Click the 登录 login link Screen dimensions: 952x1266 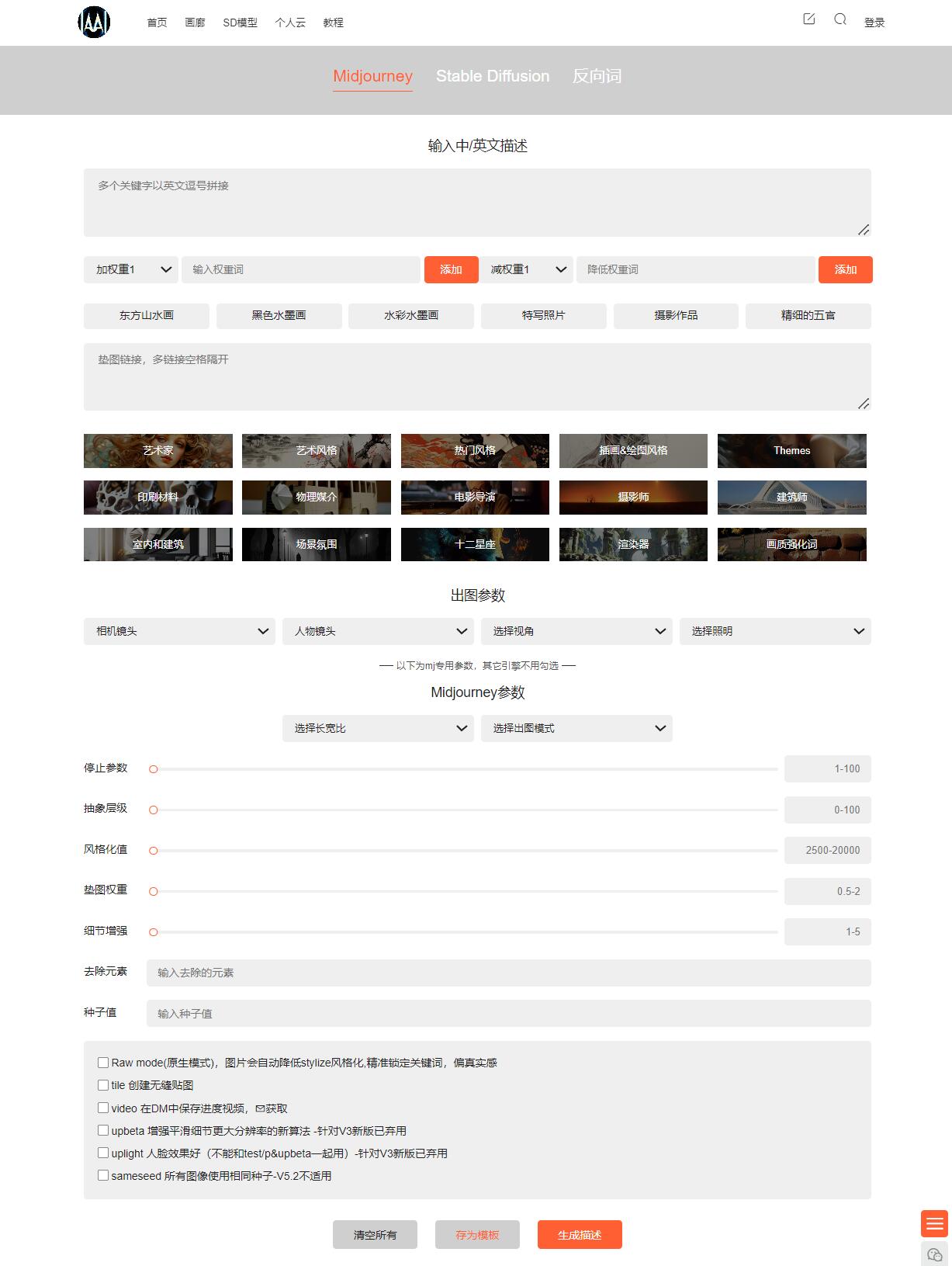pyautogui.click(x=874, y=23)
